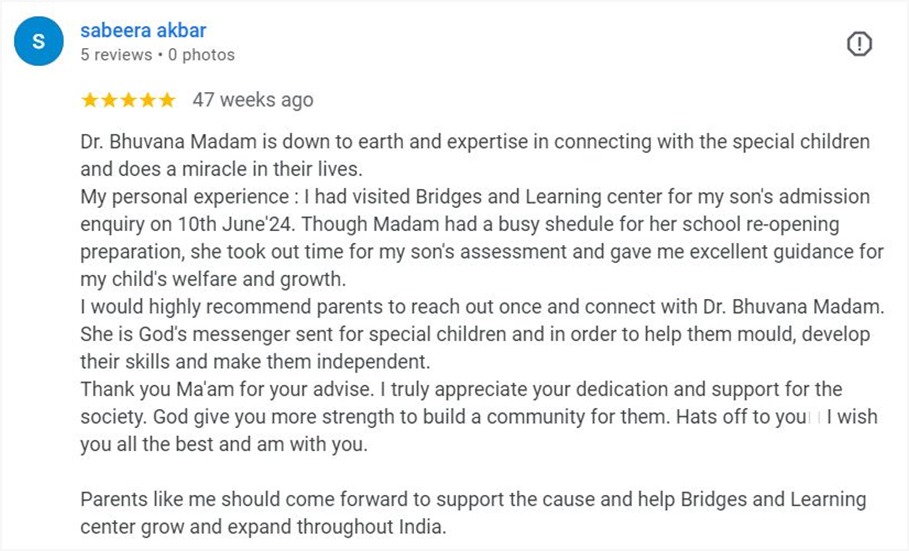Click the 'Thank you Ma'am for your advise' line
This screenshot has width=909, height=551.
tap(461, 389)
